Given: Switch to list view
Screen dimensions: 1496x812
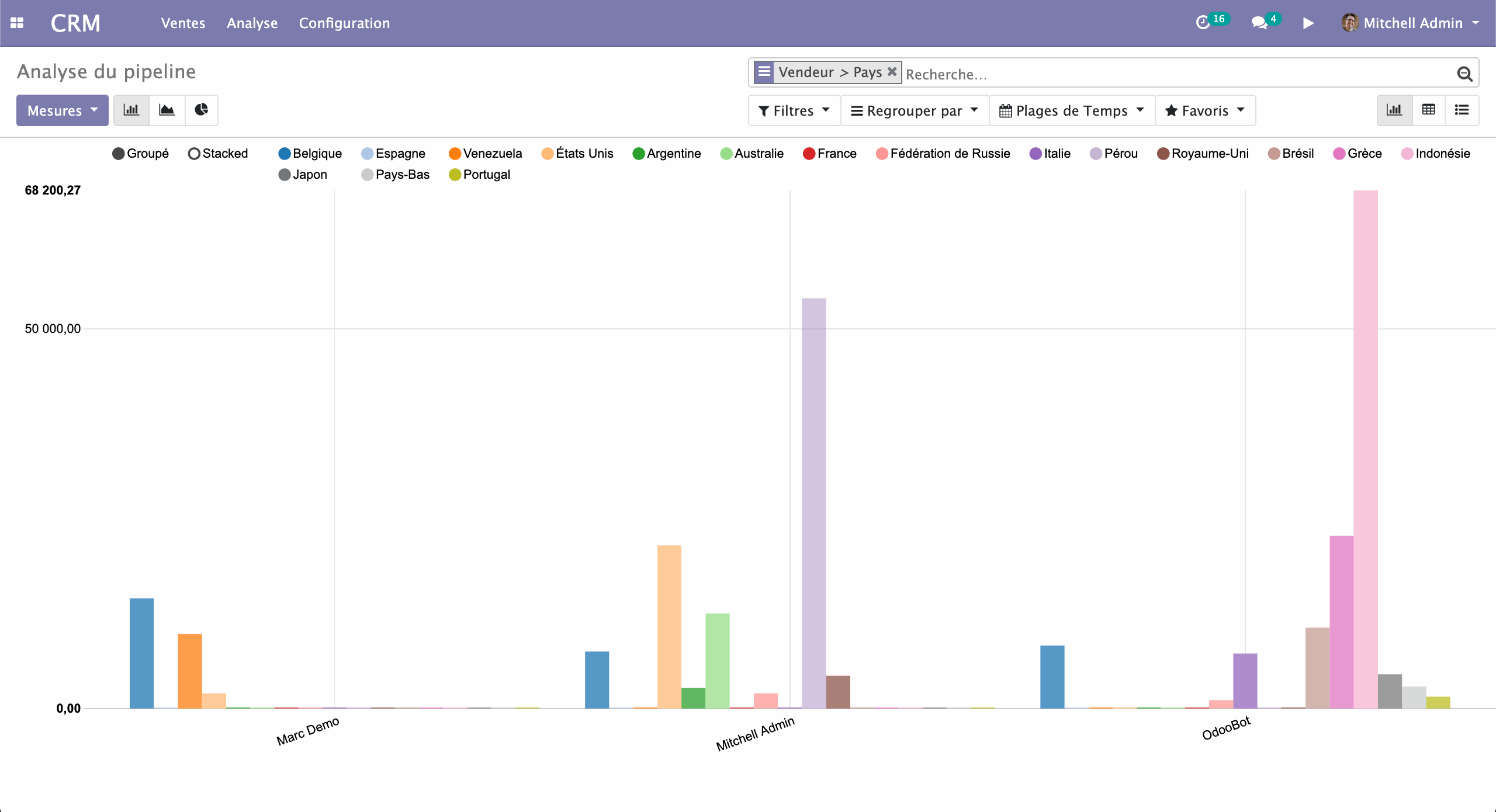Looking at the screenshot, I should coord(1462,110).
